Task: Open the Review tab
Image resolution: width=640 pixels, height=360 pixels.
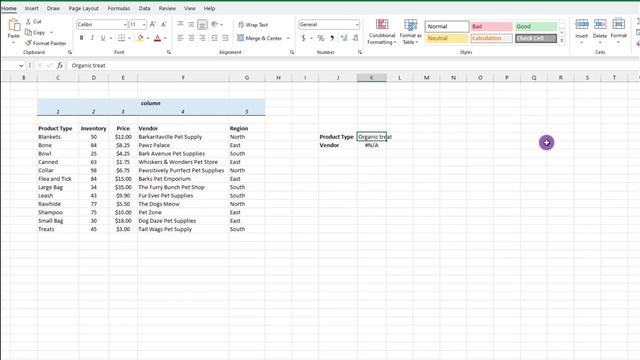Action: (167, 8)
